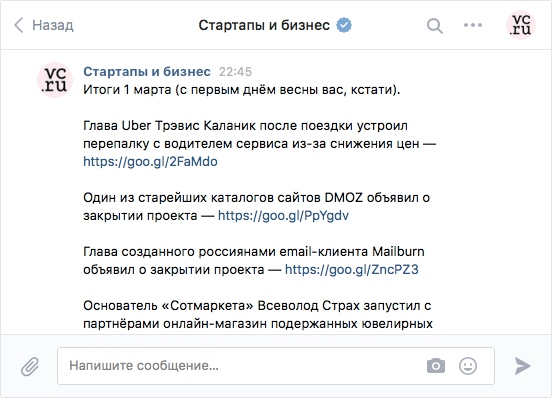Click the vc.ru avatar beside the message
The width and height of the screenshot is (552, 398).
(55, 80)
